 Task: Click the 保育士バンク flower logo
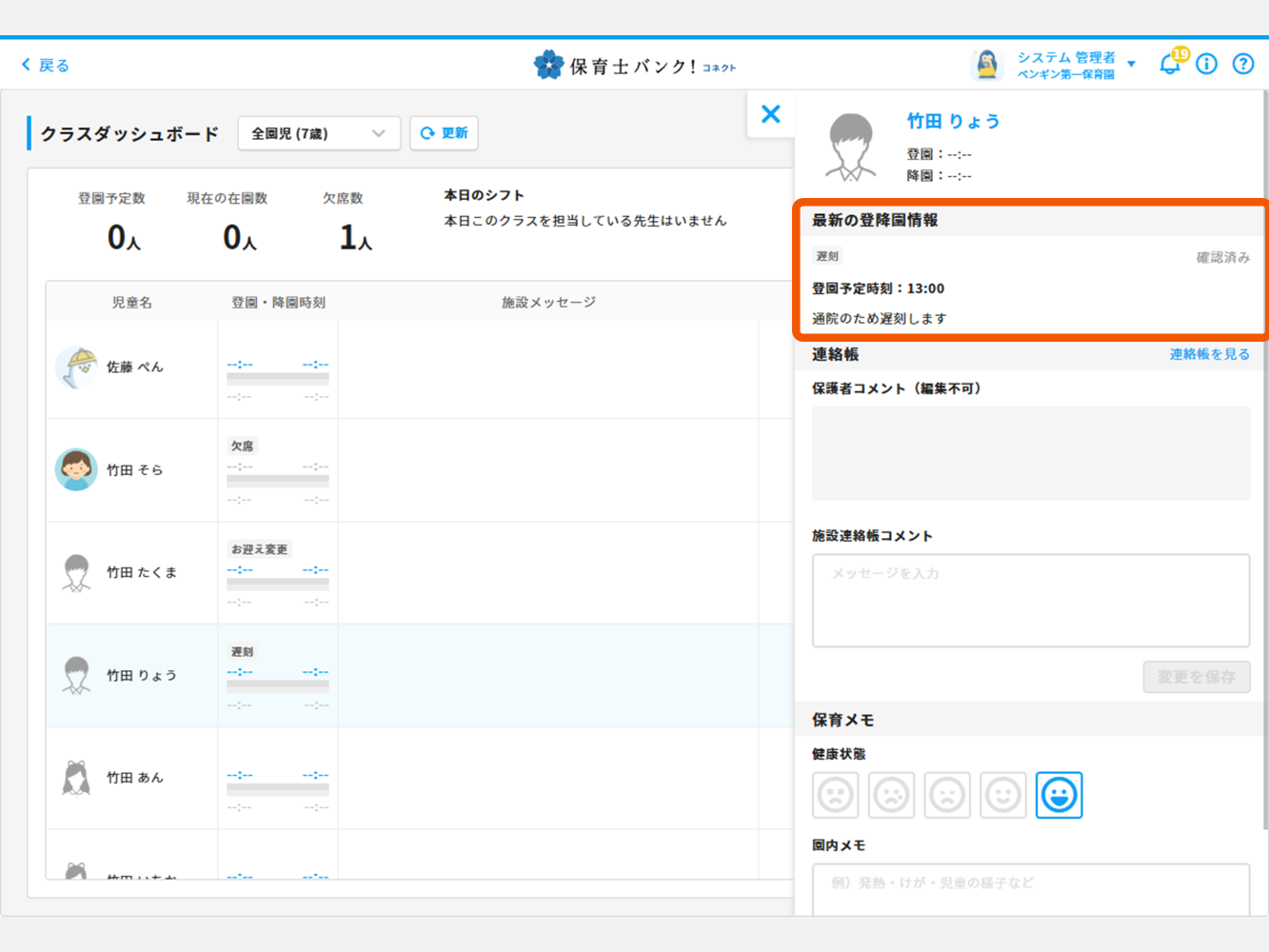(x=548, y=65)
